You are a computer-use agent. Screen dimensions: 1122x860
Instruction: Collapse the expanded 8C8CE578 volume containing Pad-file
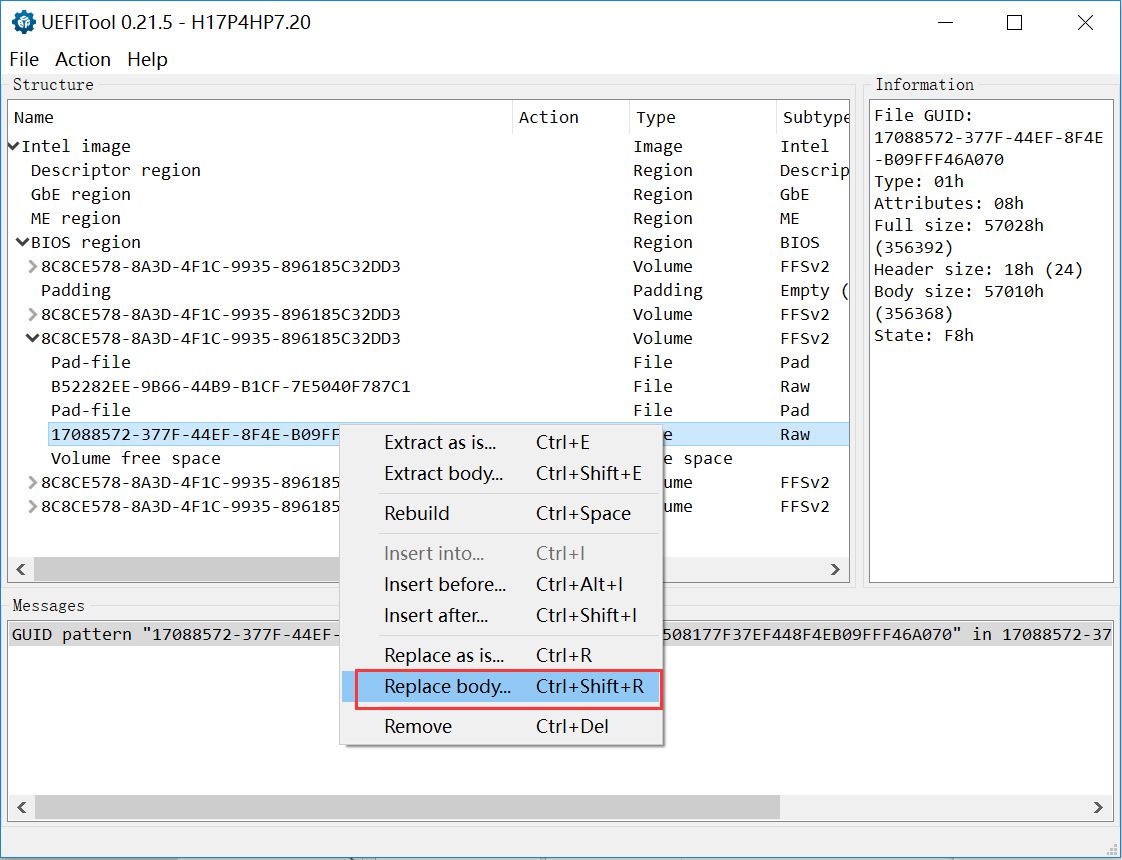(32, 338)
